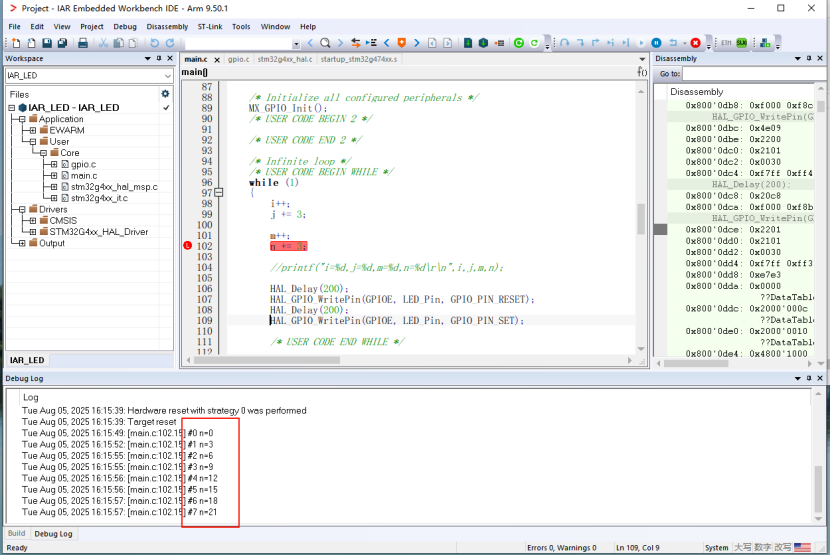The width and height of the screenshot is (830, 556).
Task: Click the editor vertical scrollbar thumb
Action: point(640,219)
